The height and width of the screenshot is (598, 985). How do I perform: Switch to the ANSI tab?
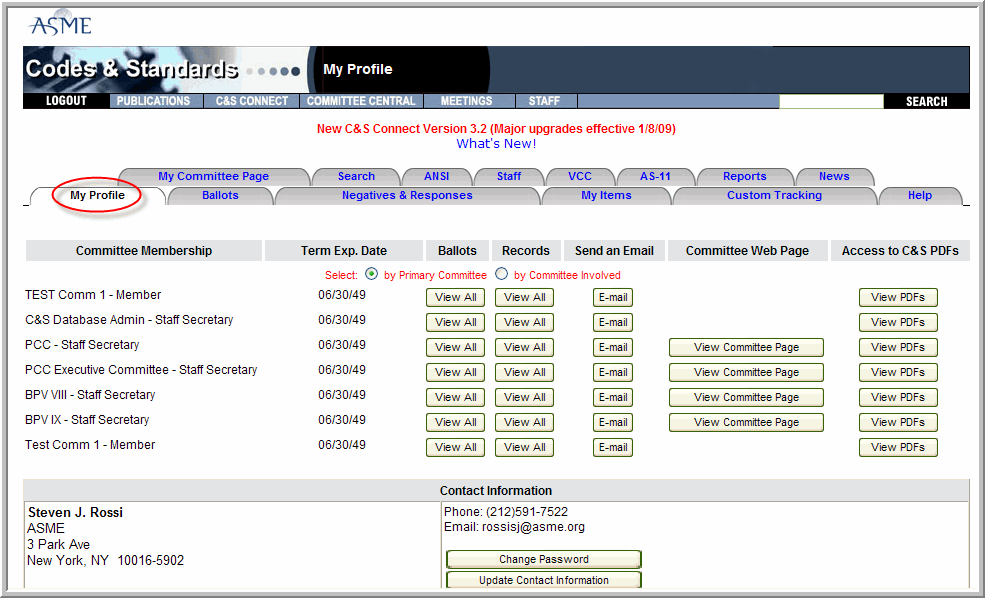[437, 177]
